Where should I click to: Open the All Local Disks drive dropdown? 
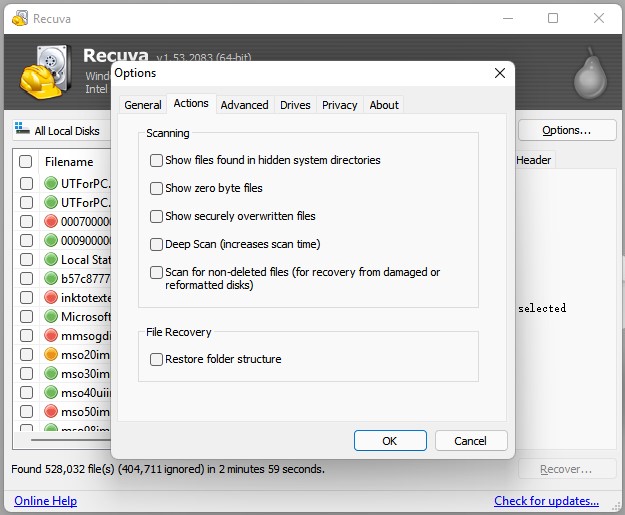(x=62, y=130)
